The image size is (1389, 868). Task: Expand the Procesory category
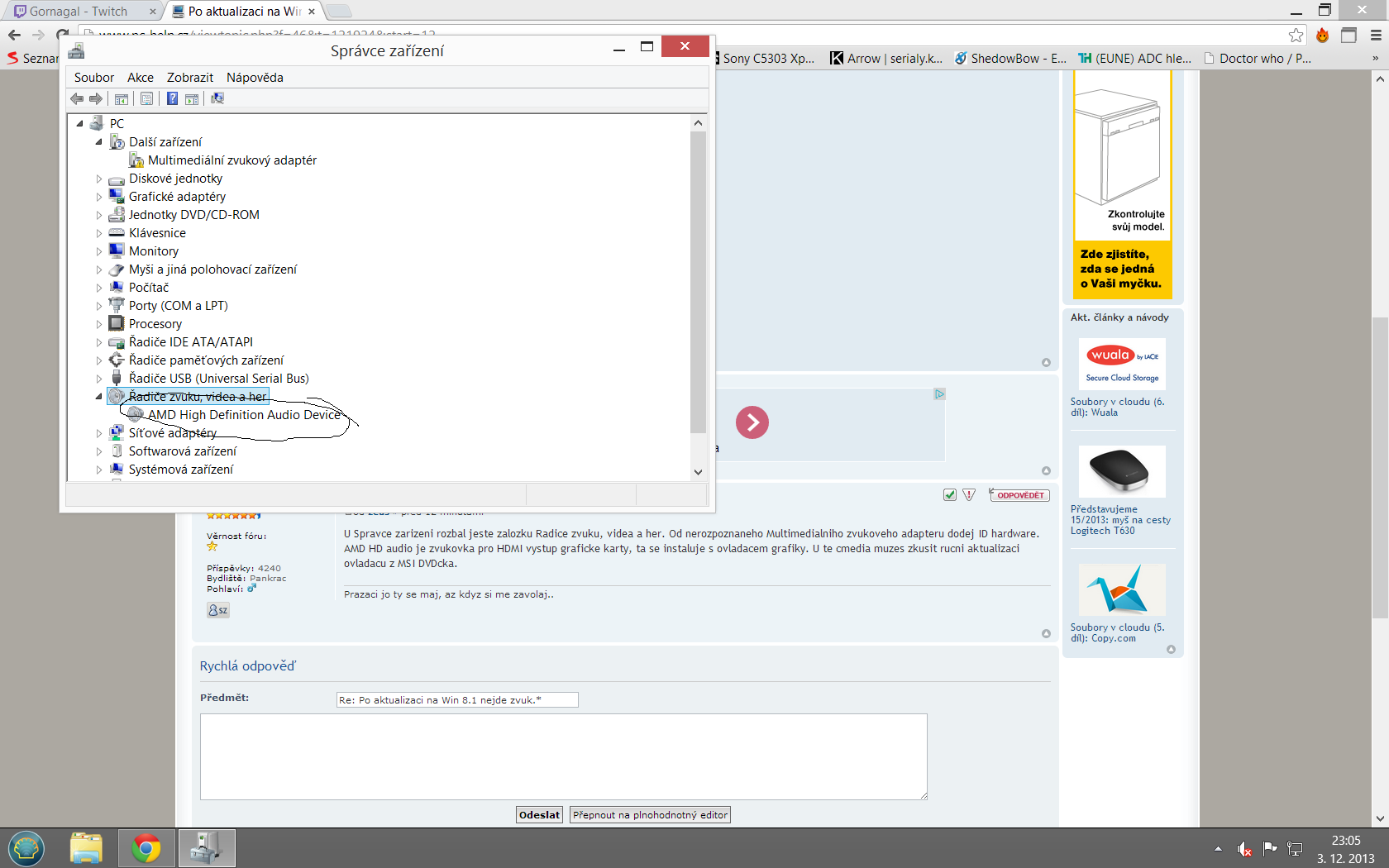(x=99, y=324)
